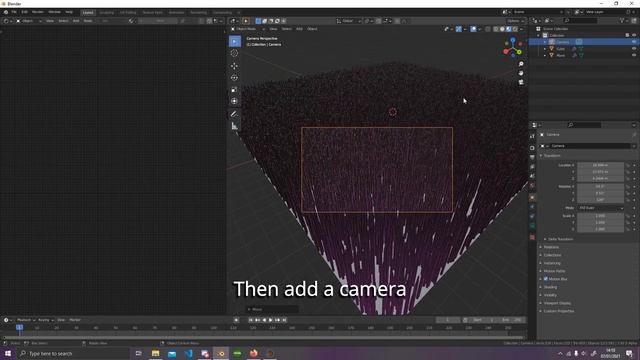Toggle X-ray view in viewport header
The height and width of the screenshot is (360, 640).
[x=488, y=29]
